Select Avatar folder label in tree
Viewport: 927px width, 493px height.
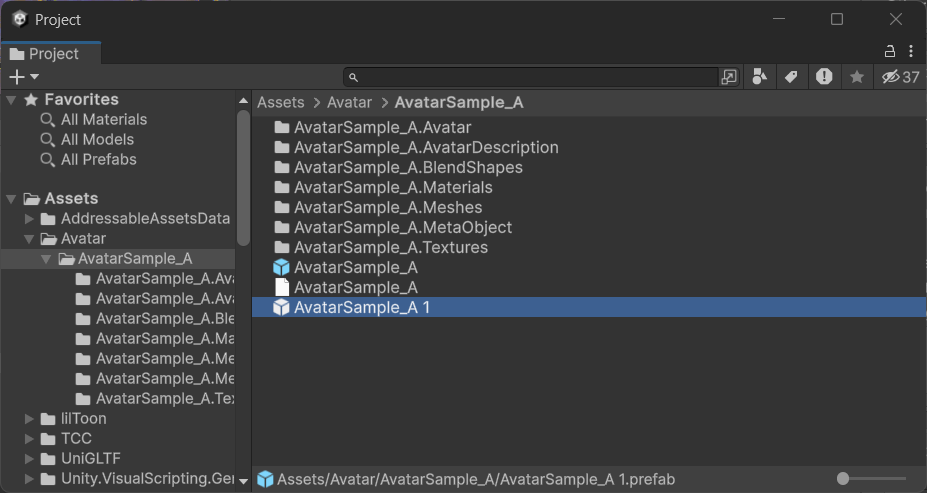83,239
